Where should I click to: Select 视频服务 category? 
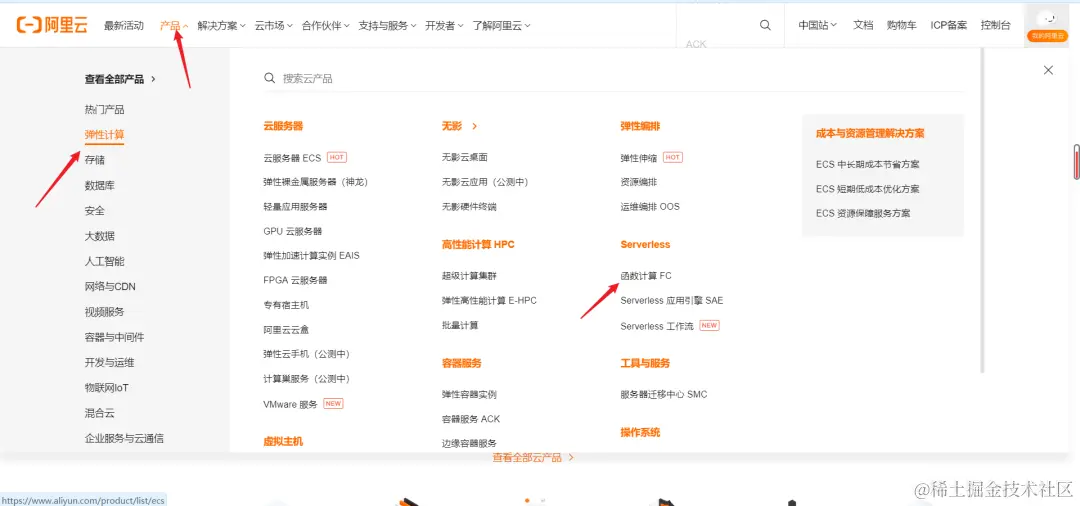click(x=105, y=312)
